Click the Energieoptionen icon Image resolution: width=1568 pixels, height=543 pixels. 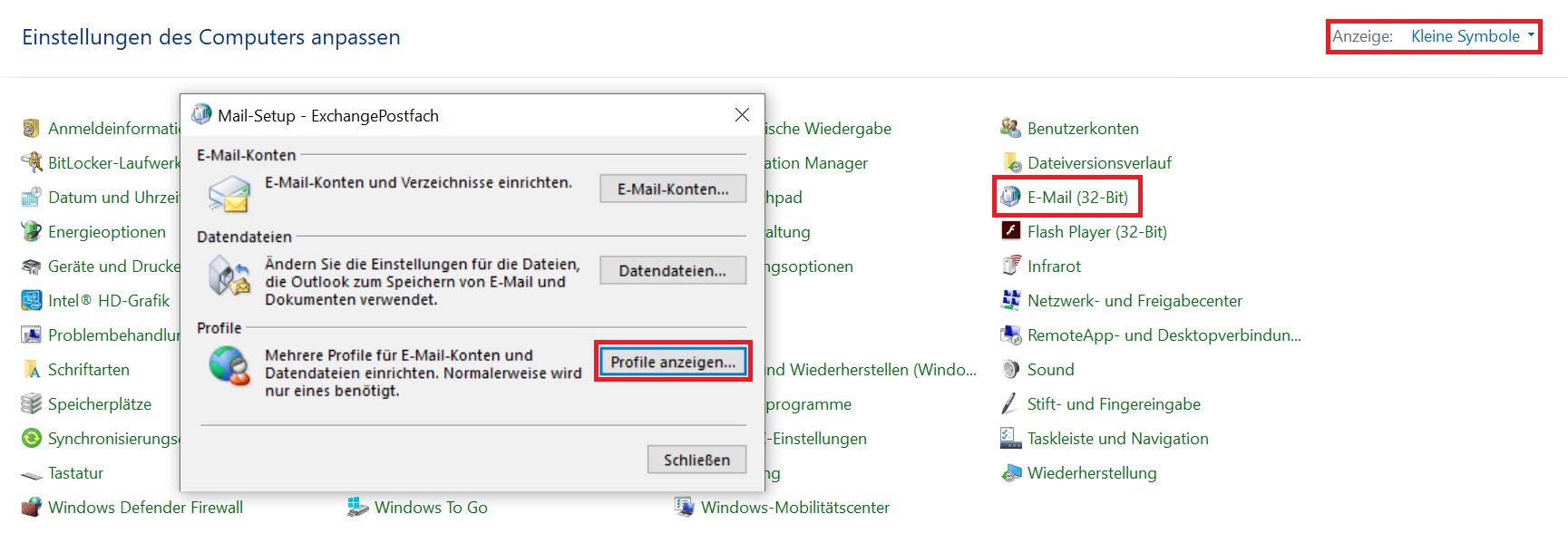tap(32, 231)
